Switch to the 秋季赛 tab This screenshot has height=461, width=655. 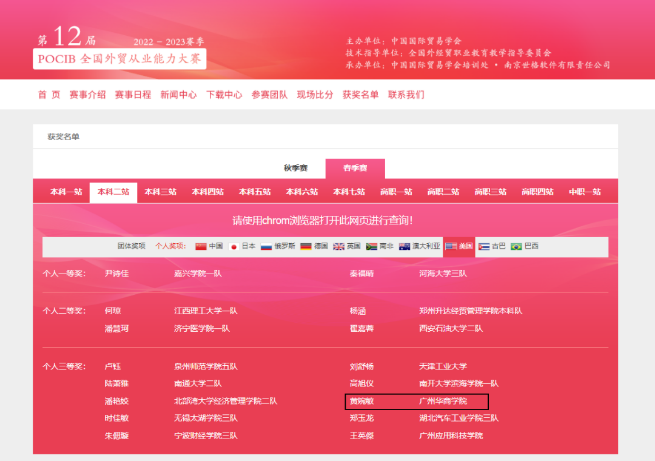(x=298, y=168)
